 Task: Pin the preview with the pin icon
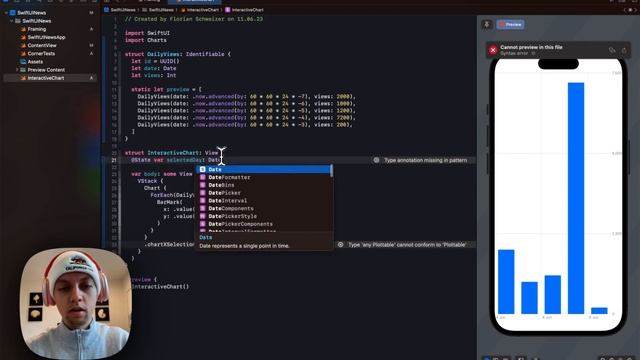coord(487,24)
